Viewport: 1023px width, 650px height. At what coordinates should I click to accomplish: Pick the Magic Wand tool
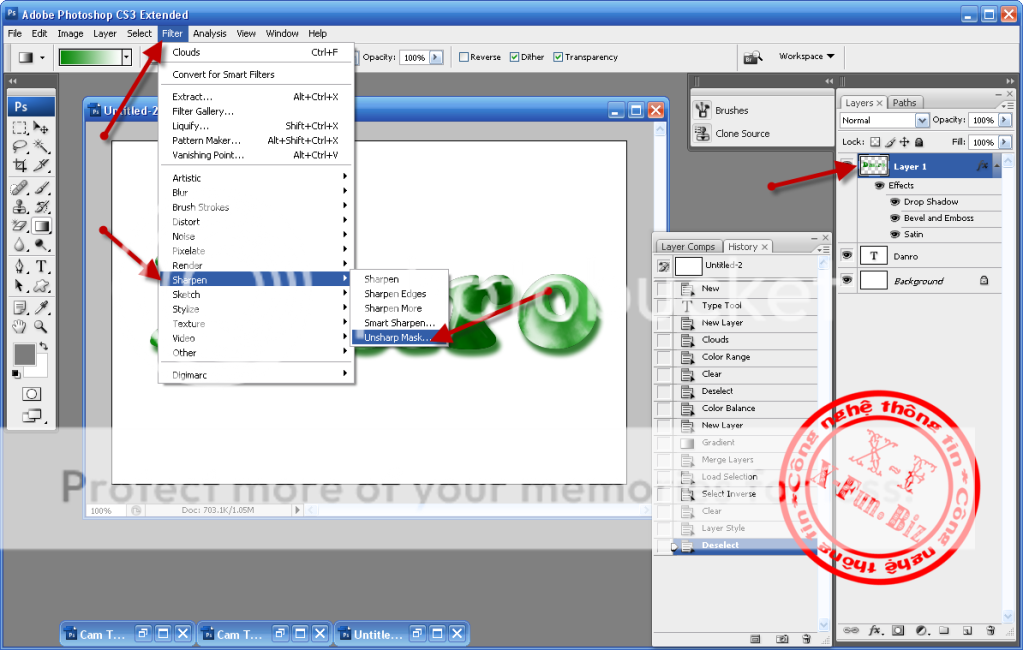(x=41, y=146)
